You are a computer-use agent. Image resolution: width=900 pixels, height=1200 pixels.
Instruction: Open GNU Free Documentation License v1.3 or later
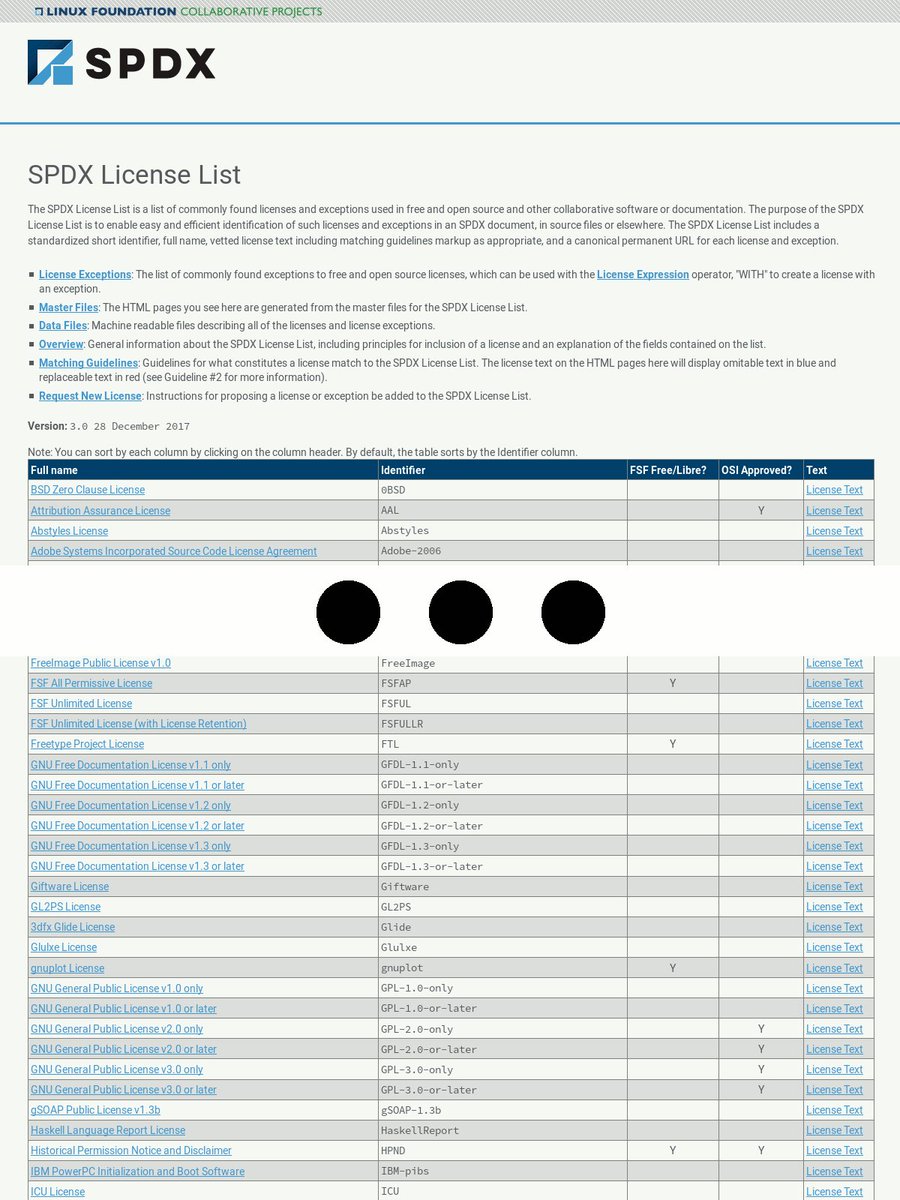(x=137, y=866)
